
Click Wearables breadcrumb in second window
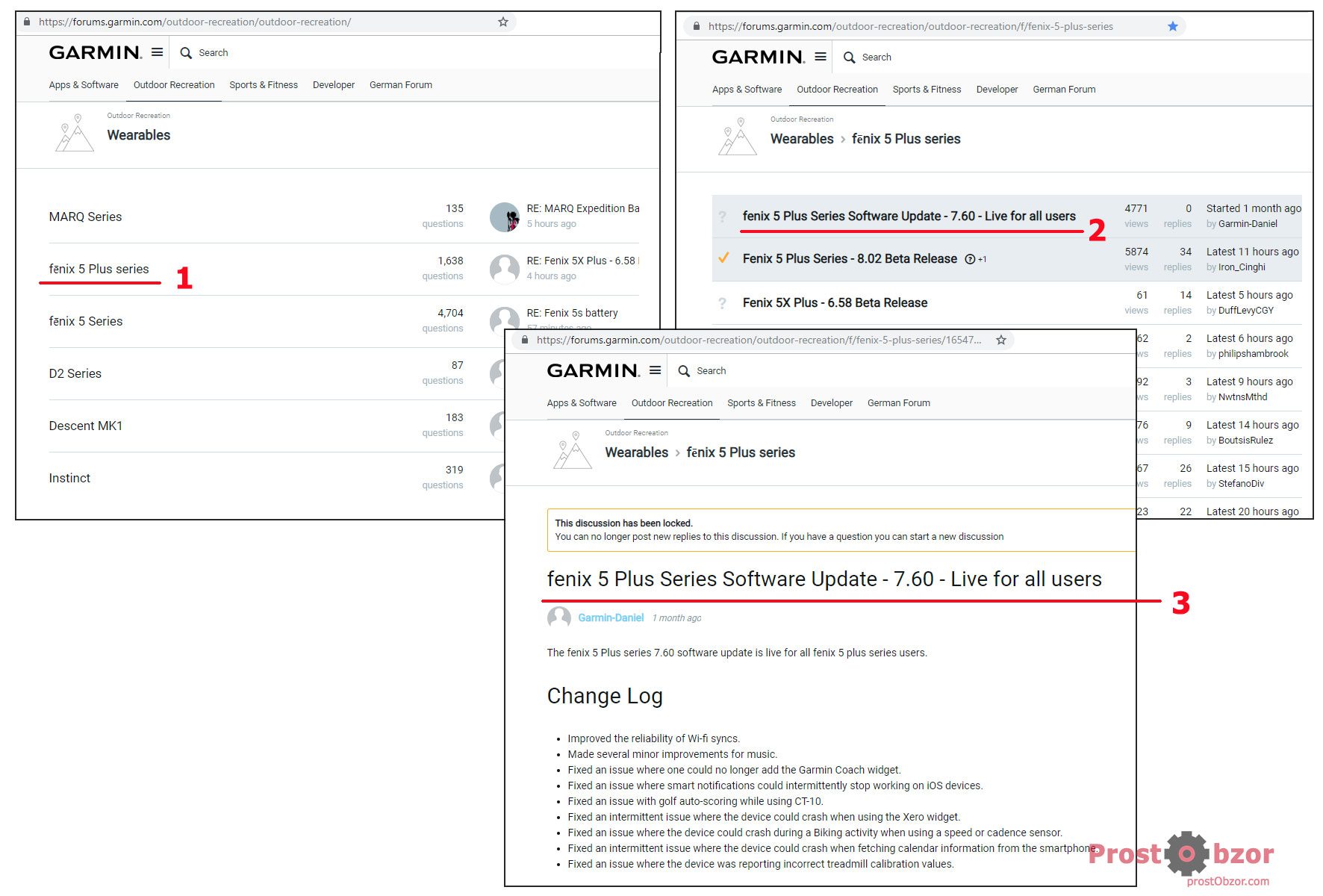click(802, 139)
